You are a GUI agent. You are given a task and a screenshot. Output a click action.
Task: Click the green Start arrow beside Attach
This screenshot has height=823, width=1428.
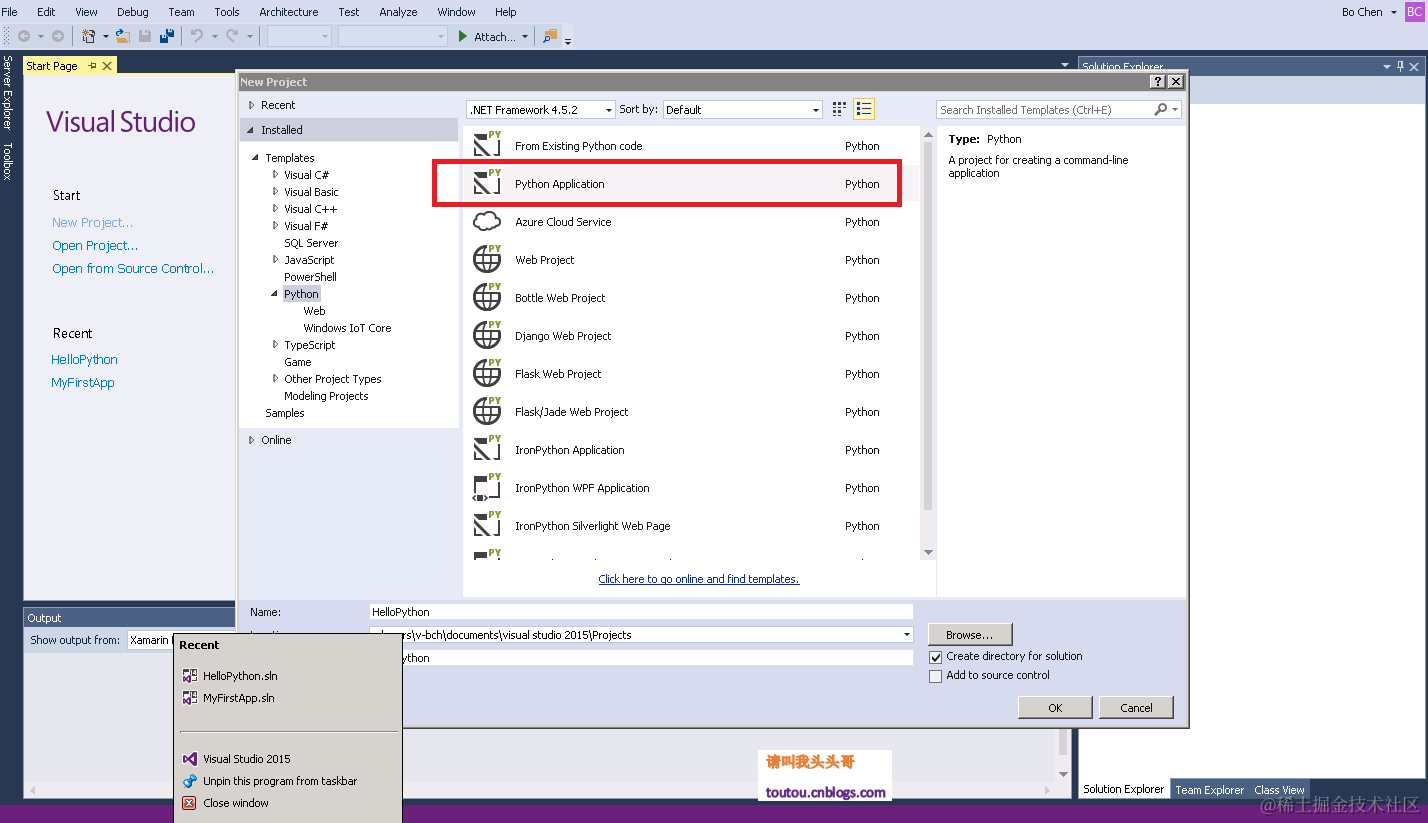click(462, 37)
